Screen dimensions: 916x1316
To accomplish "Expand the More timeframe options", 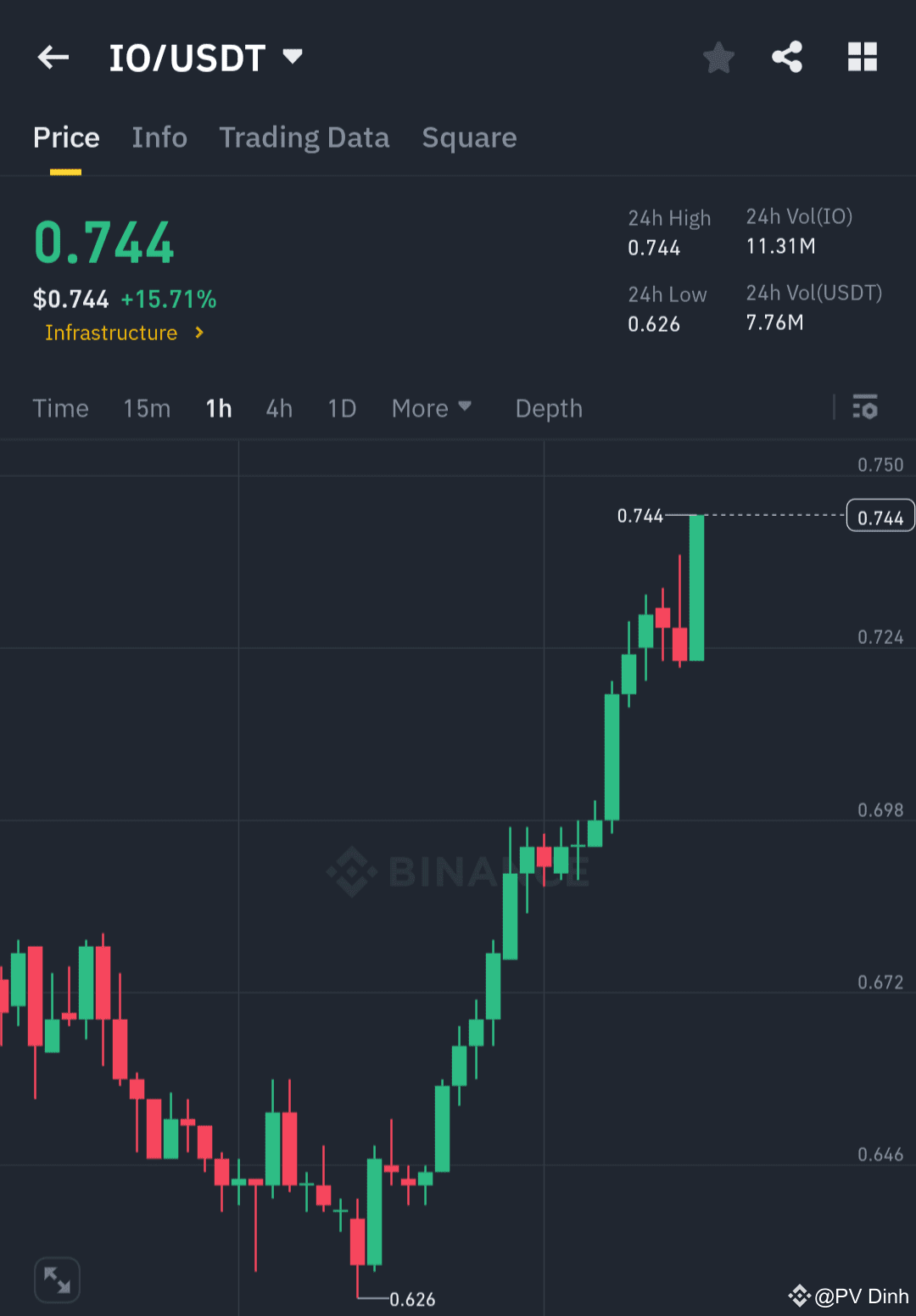I will (432, 408).
